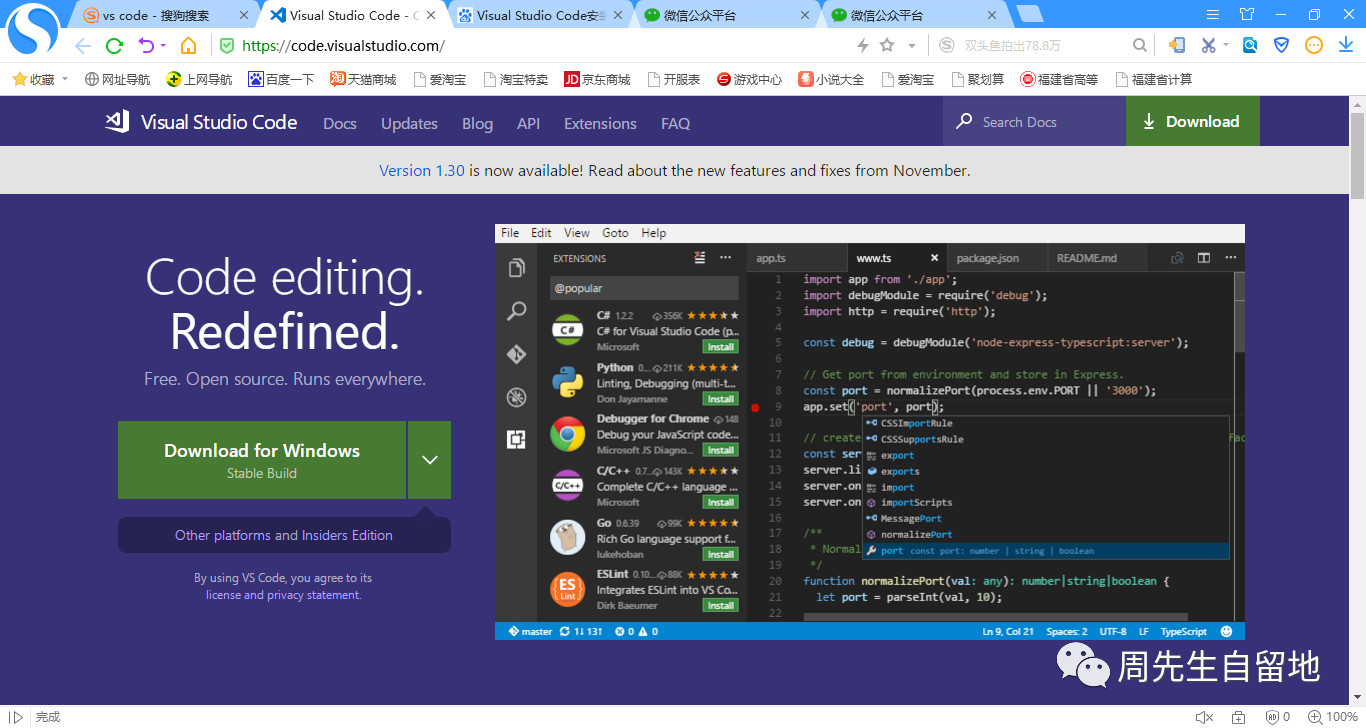Expand the download options arrow beside Download for Windows
Image resolution: width=1366 pixels, height=728 pixels.
tap(430, 460)
